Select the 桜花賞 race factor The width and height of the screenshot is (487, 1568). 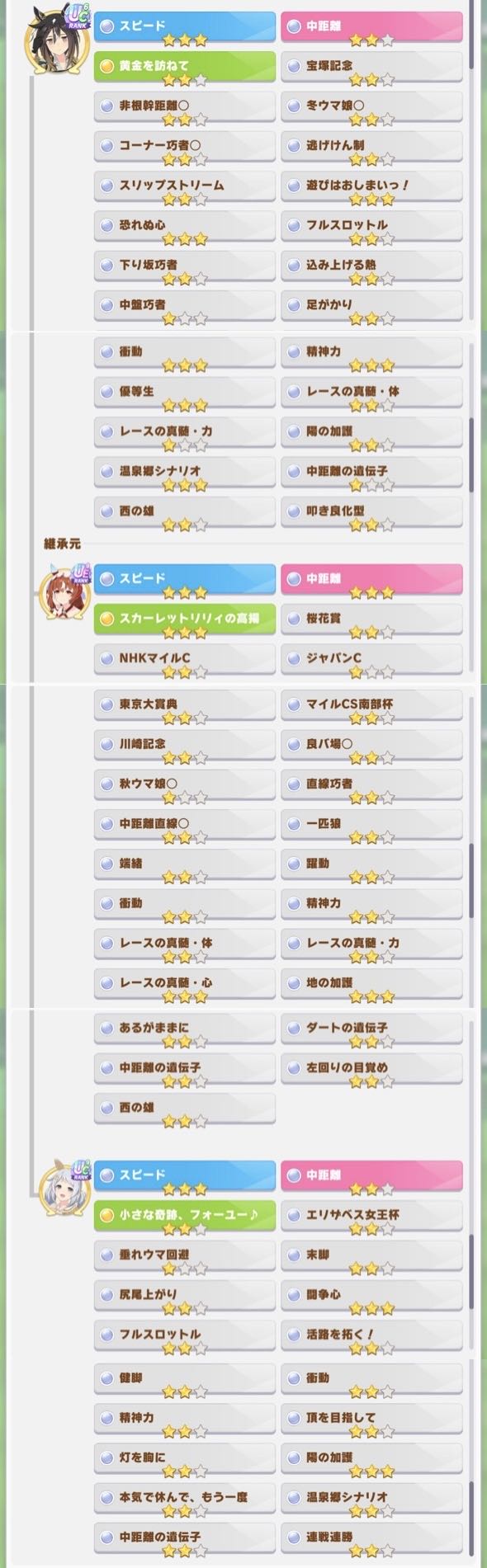tap(371, 621)
